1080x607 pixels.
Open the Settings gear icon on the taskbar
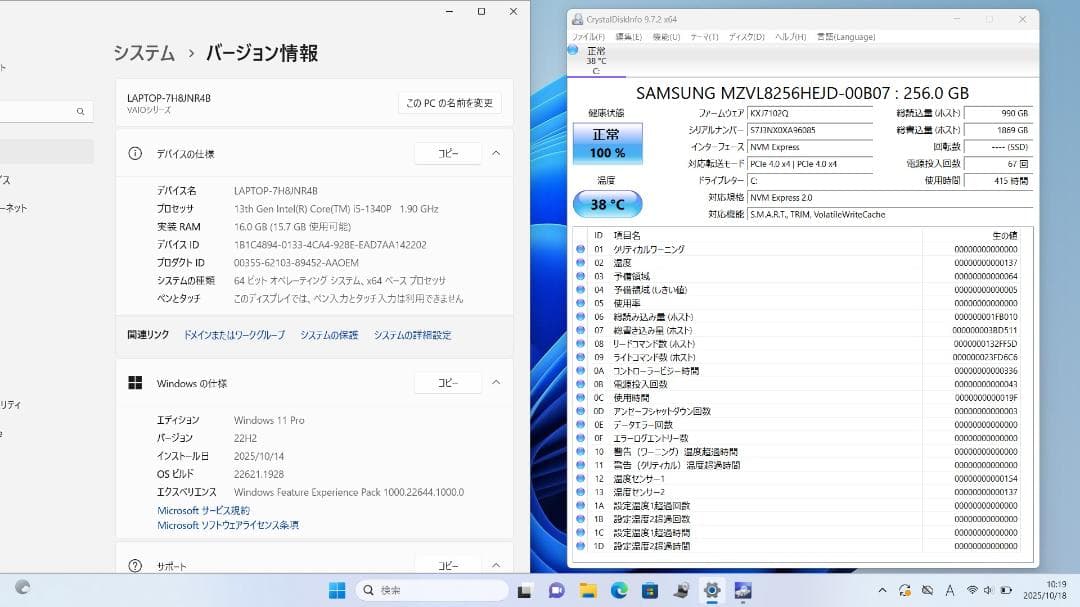(712, 590)
